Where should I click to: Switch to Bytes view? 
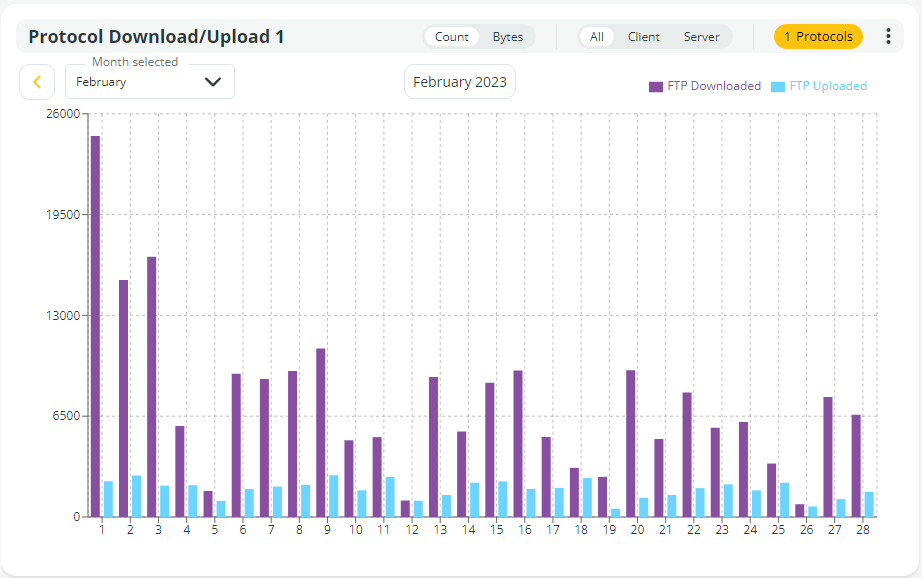[x=508, y=37]
